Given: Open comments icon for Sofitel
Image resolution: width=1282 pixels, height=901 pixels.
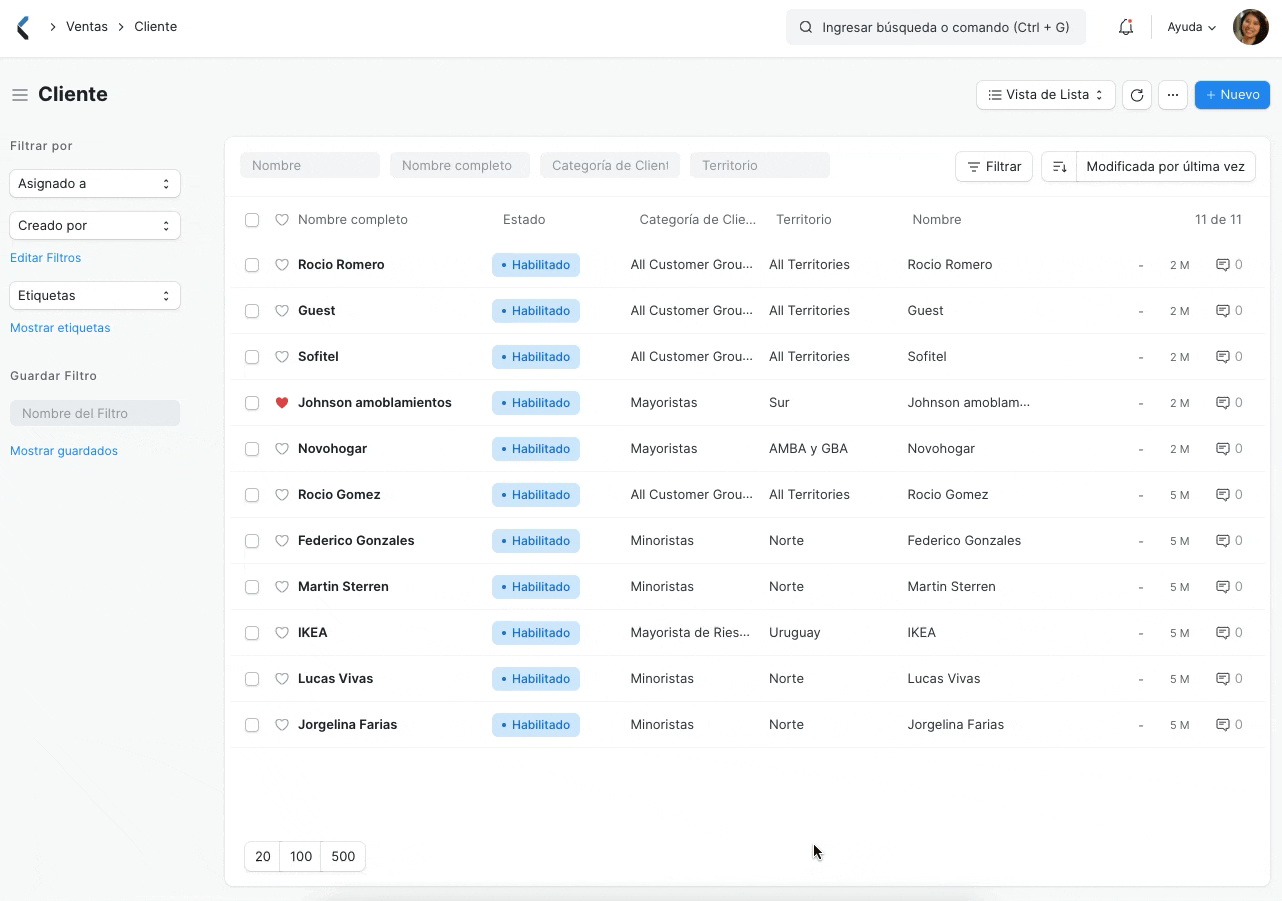Looking at the screenshot, I should (1222, 357).
